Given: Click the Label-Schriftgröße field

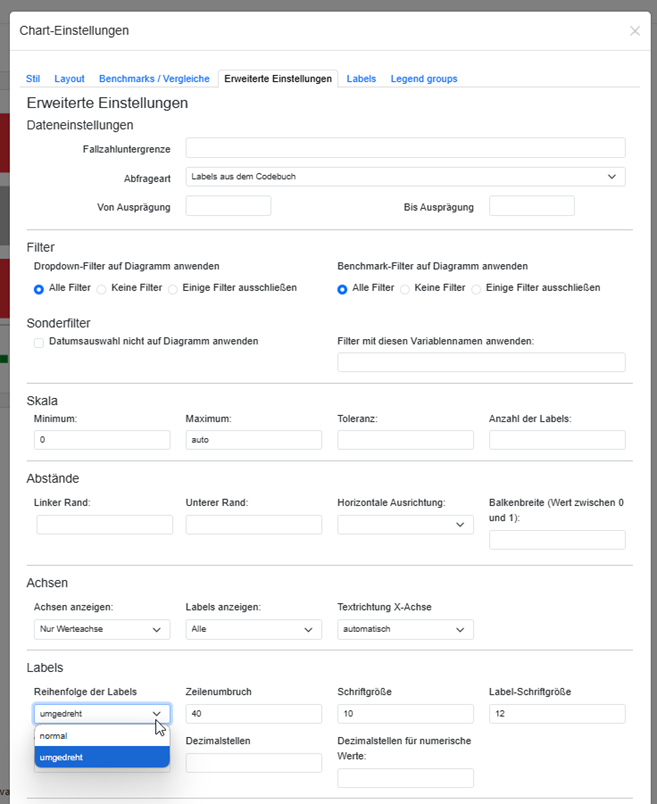Looking at the screenshot, I should point(557,713).
